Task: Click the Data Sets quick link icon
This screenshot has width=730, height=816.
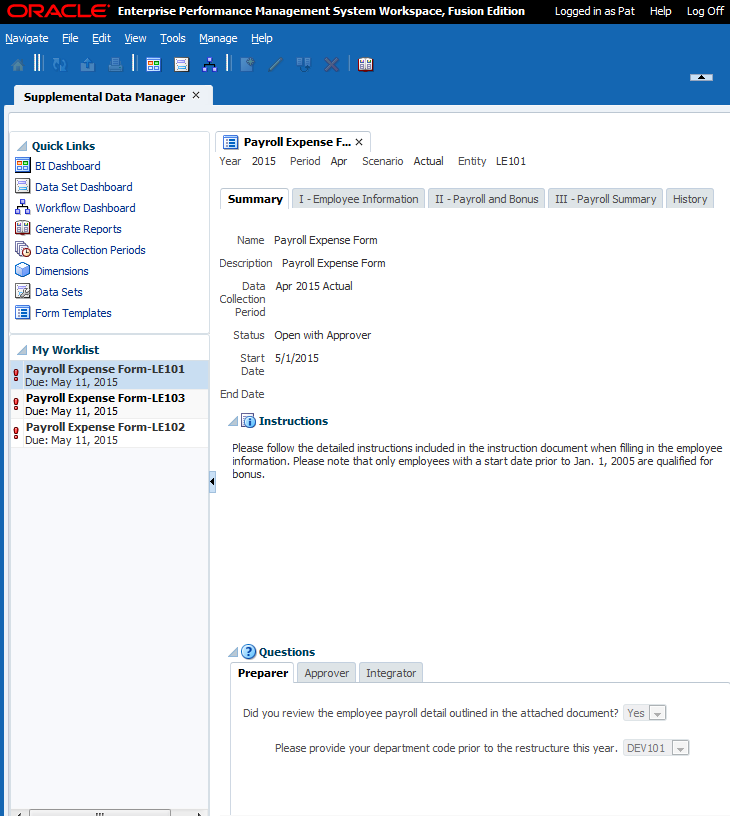Action: pyautogui.click(x=22, y=291)
